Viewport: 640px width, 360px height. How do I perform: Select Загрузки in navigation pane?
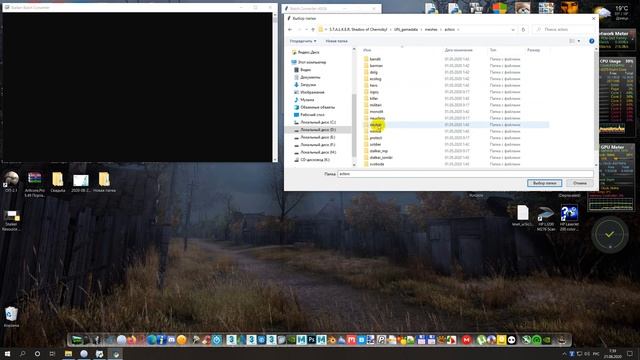(x=304, y=84)
